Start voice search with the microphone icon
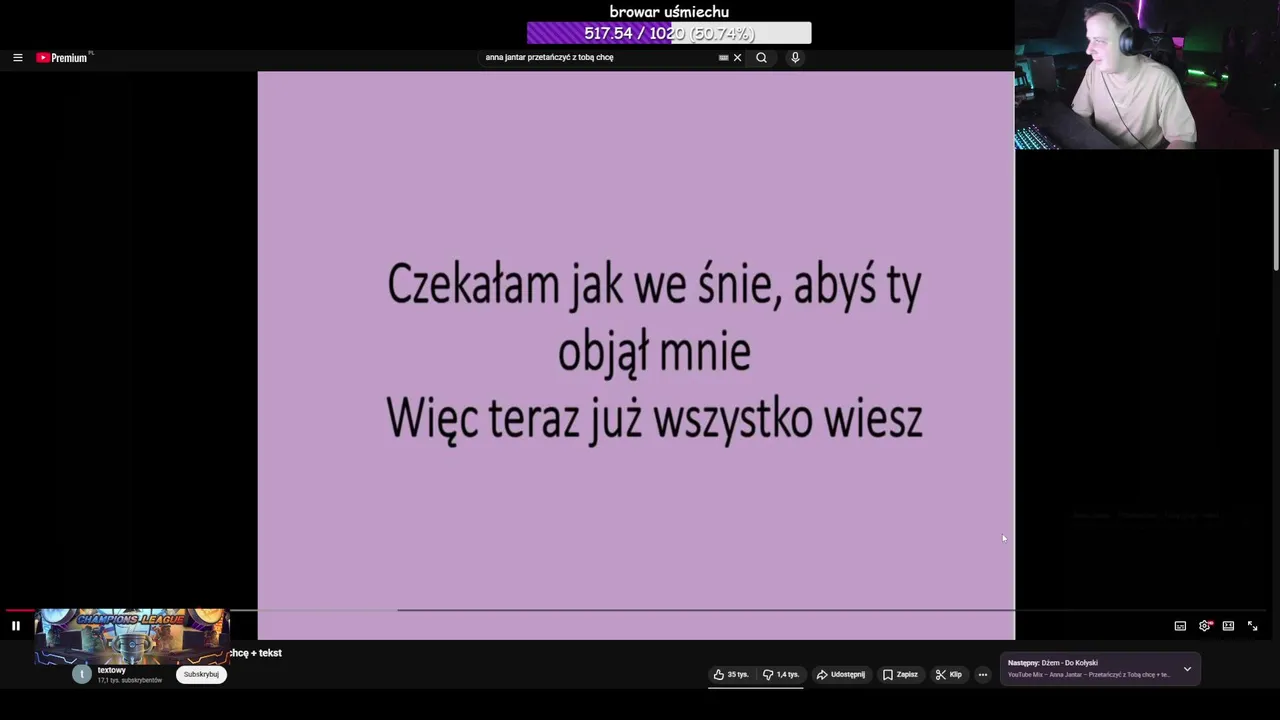Screen dimensions: 1280x720 tap(795, 58)
